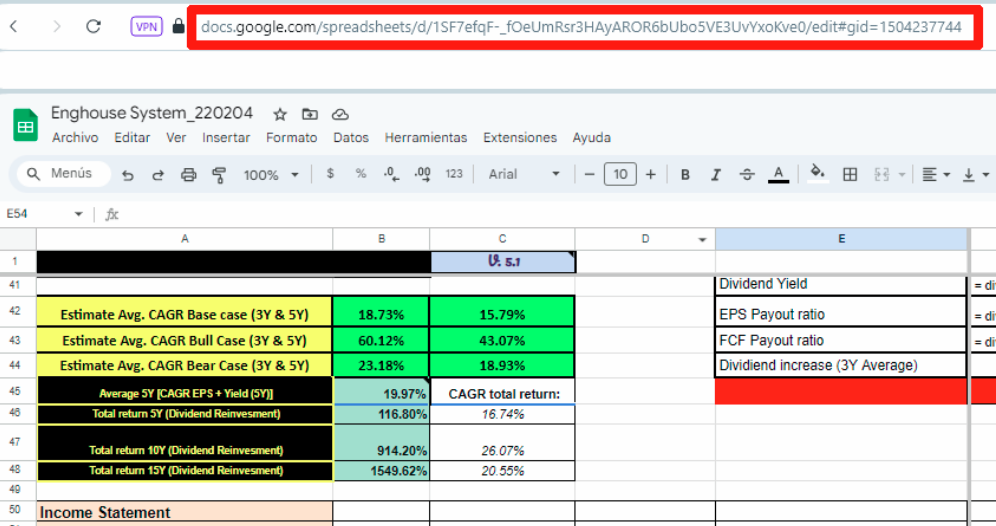
Task: Open the name box dropdown at E54
Action: (78, 214)
